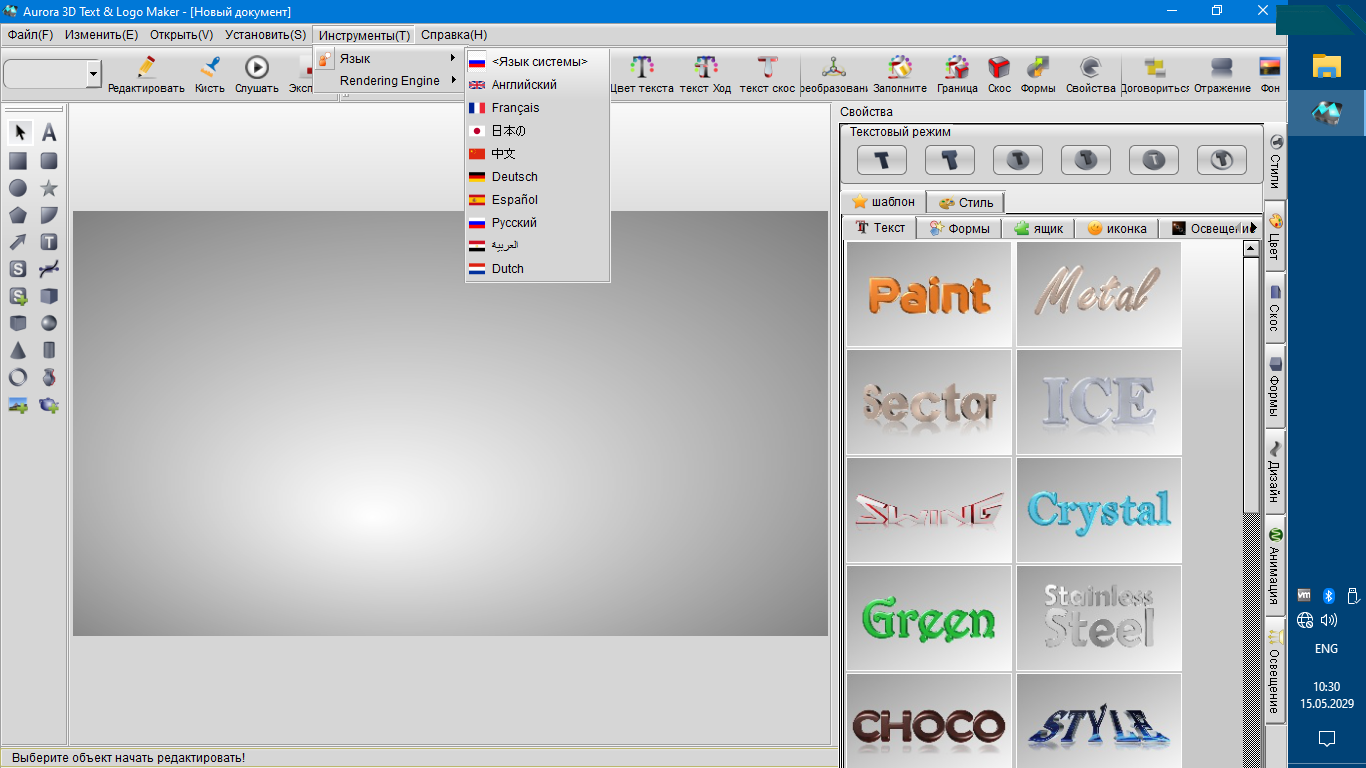Click the Кисть brush toolbar icon
The width and height of the screenshot is (1366, 768).
(x=210, y=74)
